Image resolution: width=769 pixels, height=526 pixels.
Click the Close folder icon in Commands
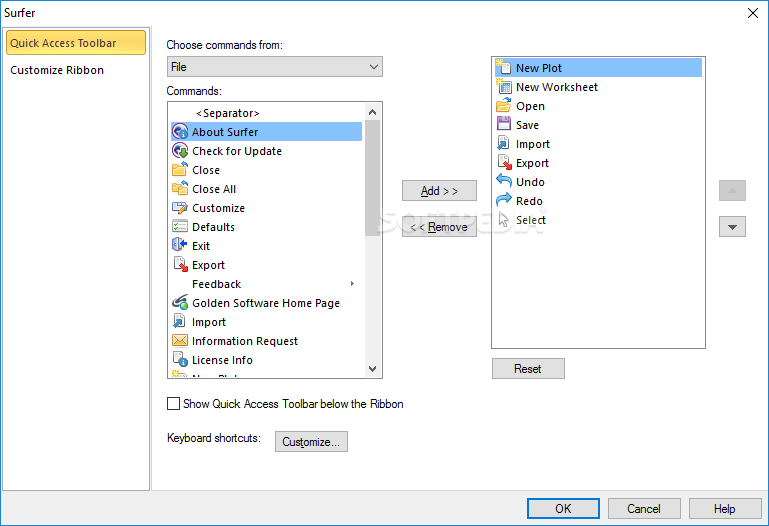[180, 169]
